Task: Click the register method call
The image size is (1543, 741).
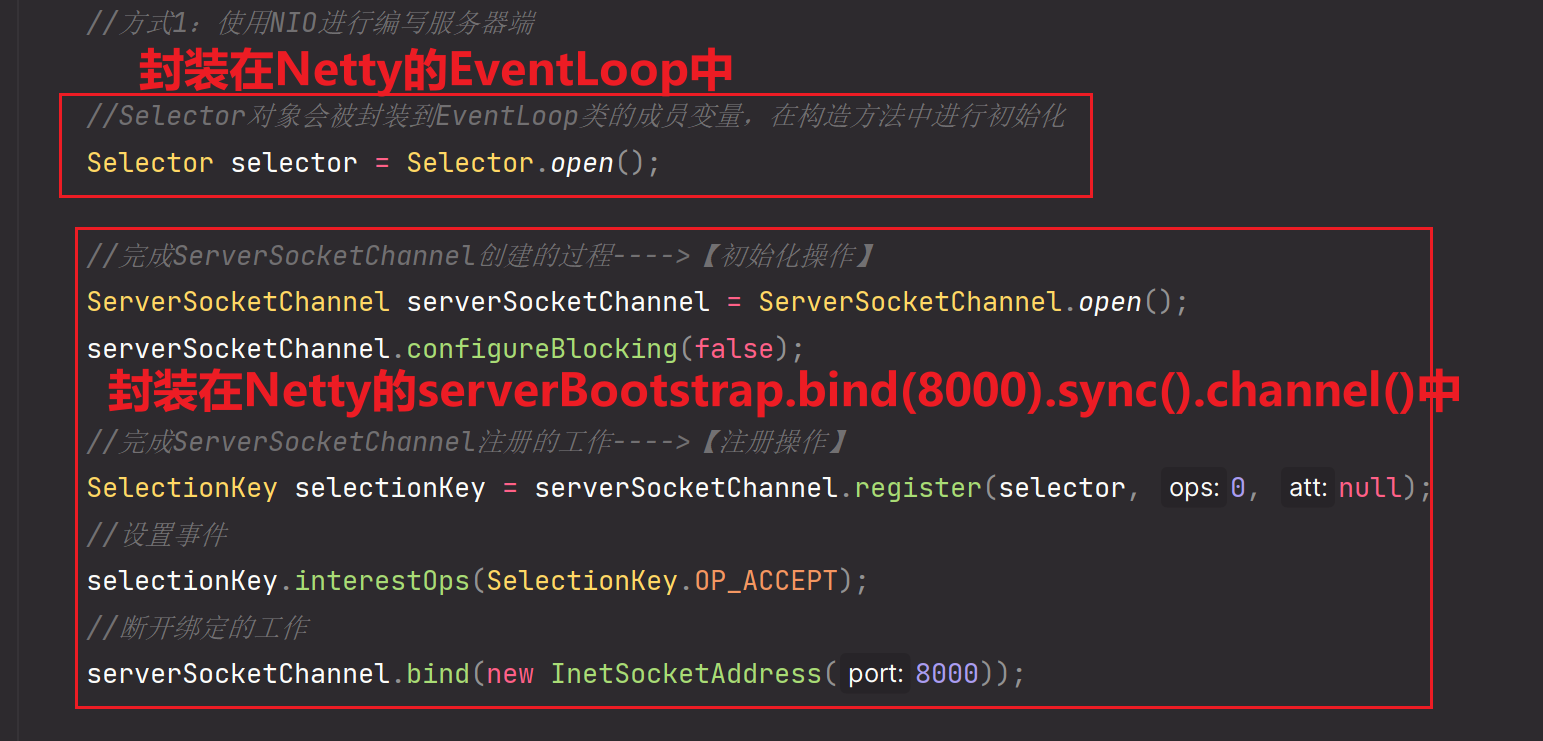Action: [916, 487]
